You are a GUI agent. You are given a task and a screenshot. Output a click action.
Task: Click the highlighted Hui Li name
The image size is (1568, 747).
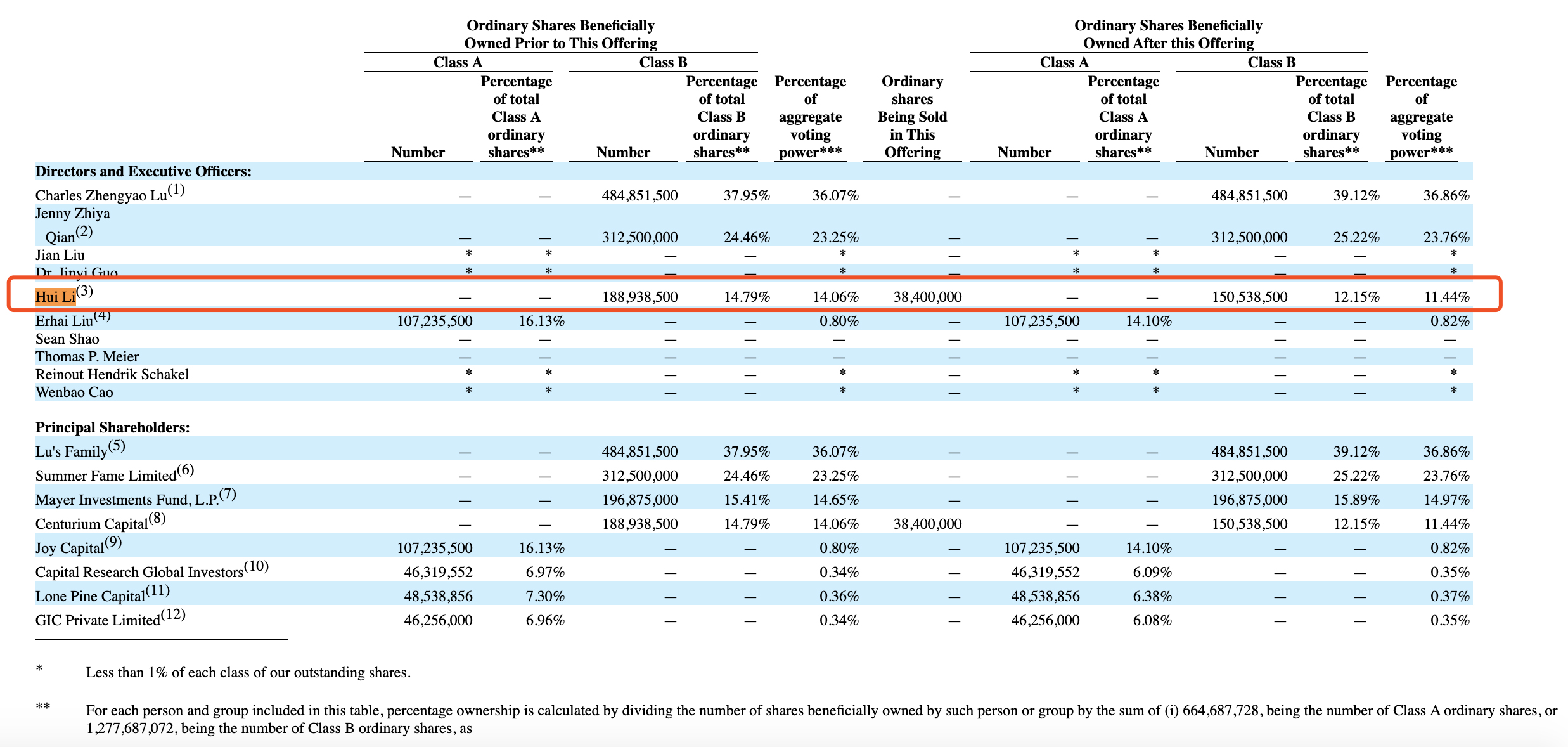tap(56, 297)
